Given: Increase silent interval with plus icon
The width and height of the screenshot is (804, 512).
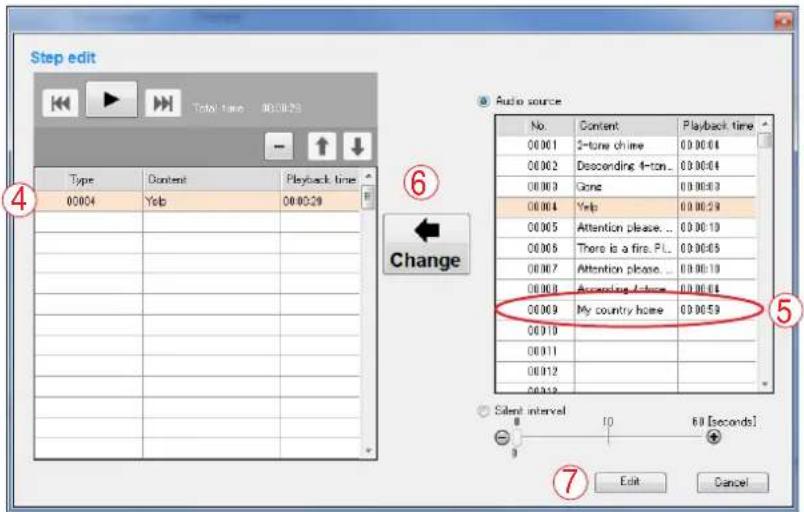Looking at the screenshot, I should click(713, 437).
